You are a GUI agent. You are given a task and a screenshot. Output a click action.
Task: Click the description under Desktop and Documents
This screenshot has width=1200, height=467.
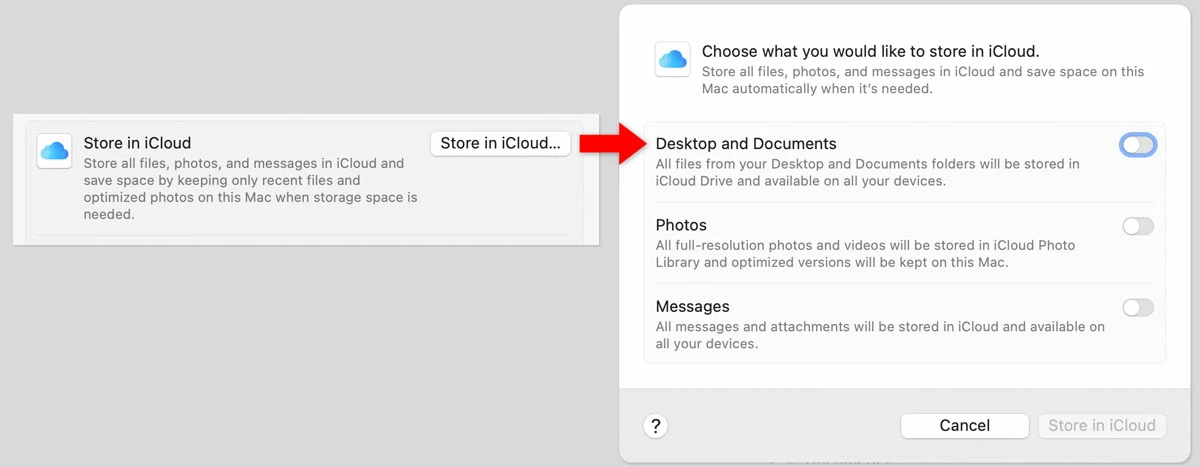pyautogui.click(x=868, y=173)
